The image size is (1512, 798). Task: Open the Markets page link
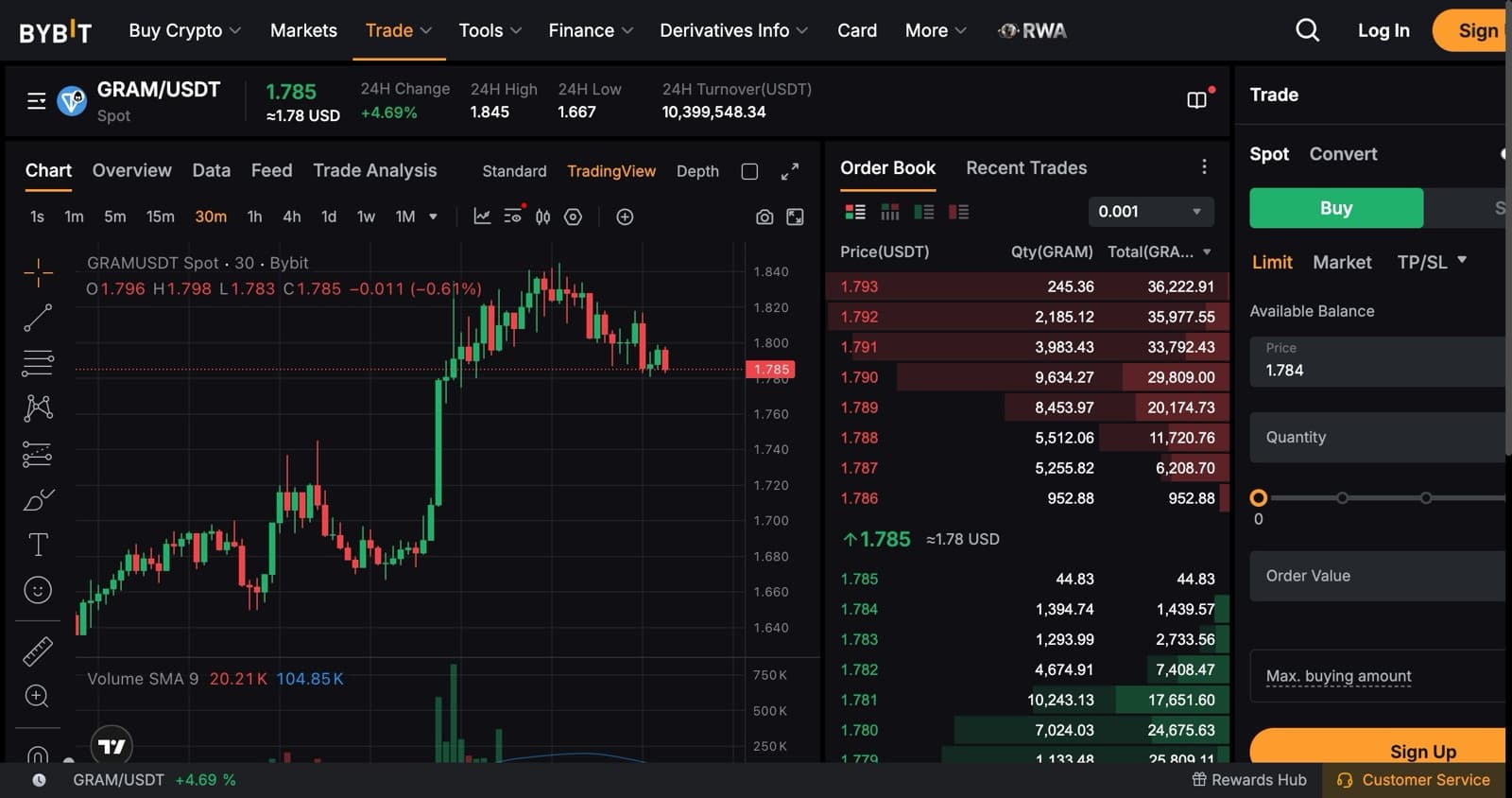tap(303, 30)
